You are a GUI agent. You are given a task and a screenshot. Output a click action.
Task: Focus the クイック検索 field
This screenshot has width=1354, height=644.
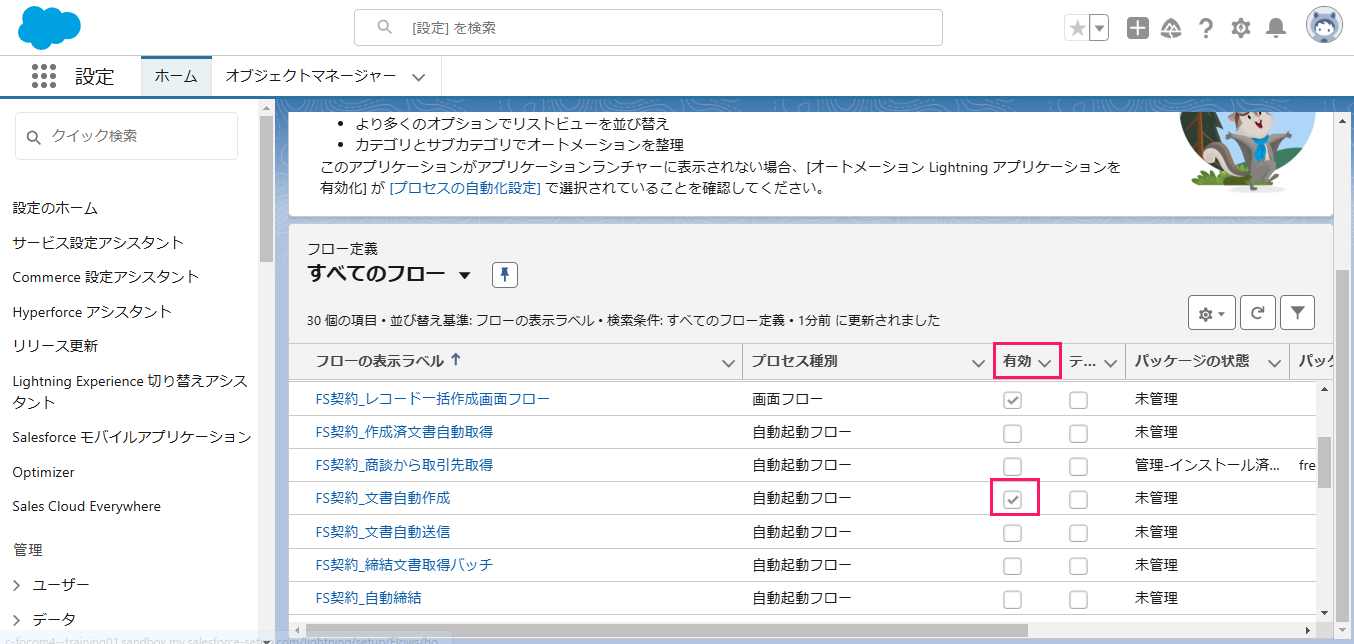(x=126, y=136)
